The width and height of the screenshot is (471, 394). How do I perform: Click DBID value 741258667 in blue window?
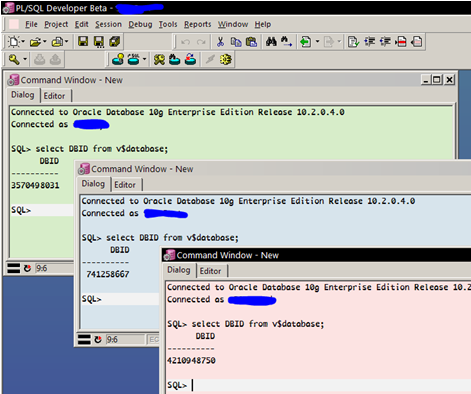(x=108, y=274)
